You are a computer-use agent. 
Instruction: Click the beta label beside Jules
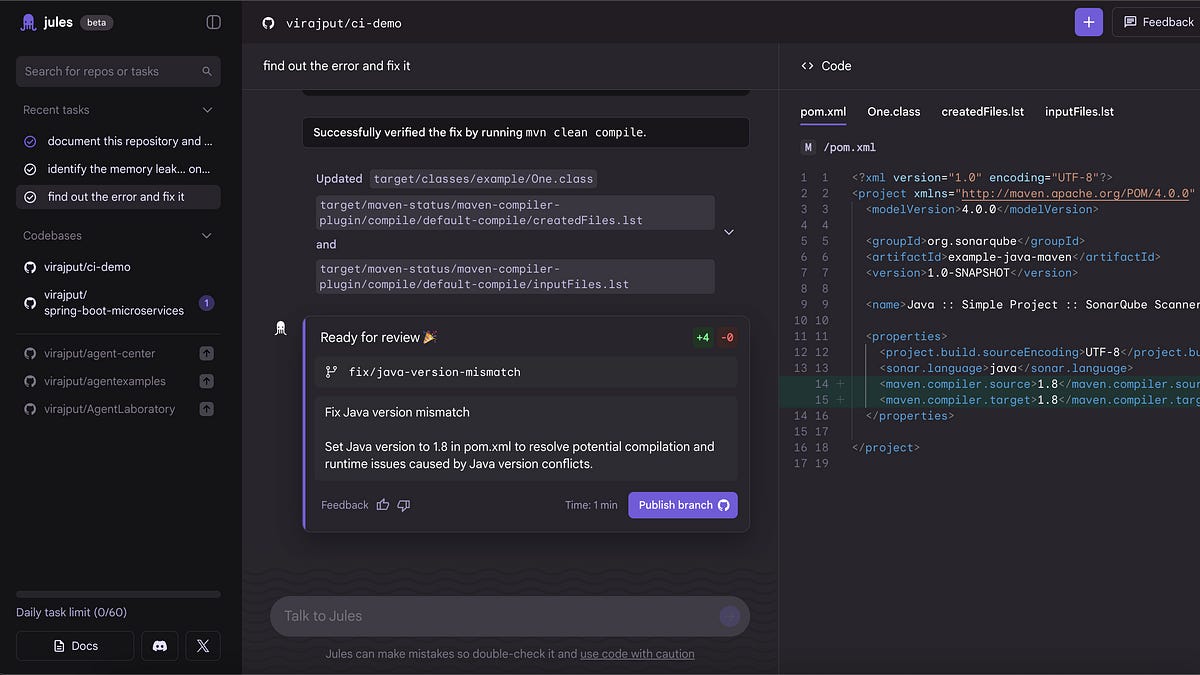(x=96, y=22)
